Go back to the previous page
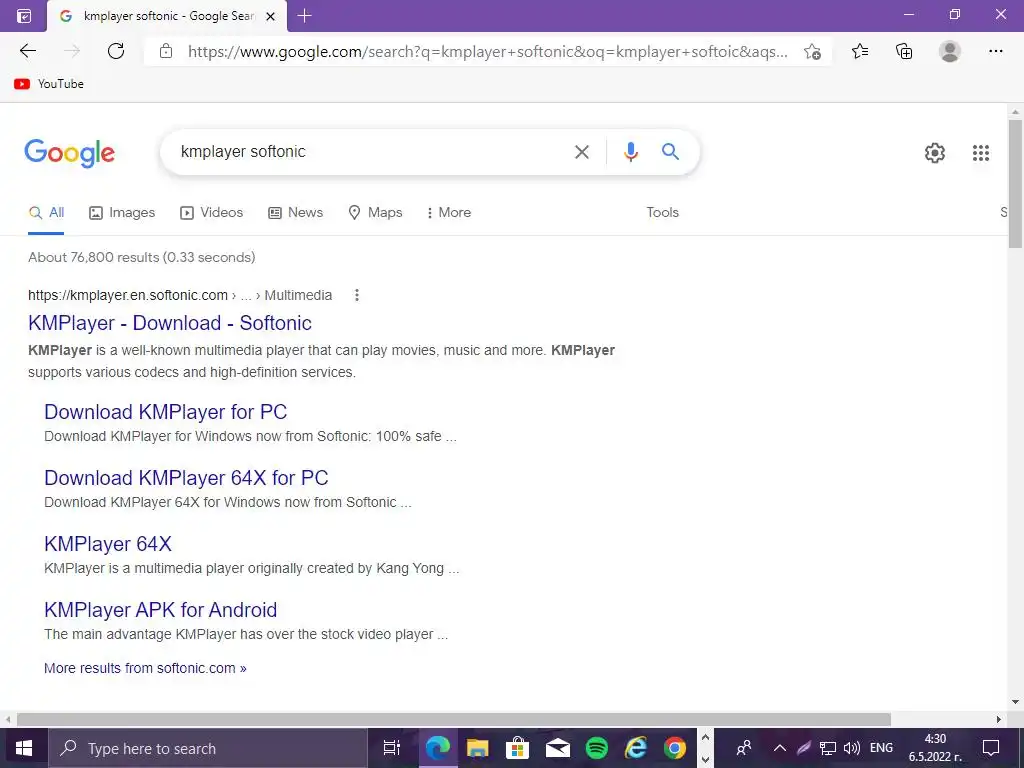Image resolution: width=1024 pixels, height=768 pixels. point(27,51)
